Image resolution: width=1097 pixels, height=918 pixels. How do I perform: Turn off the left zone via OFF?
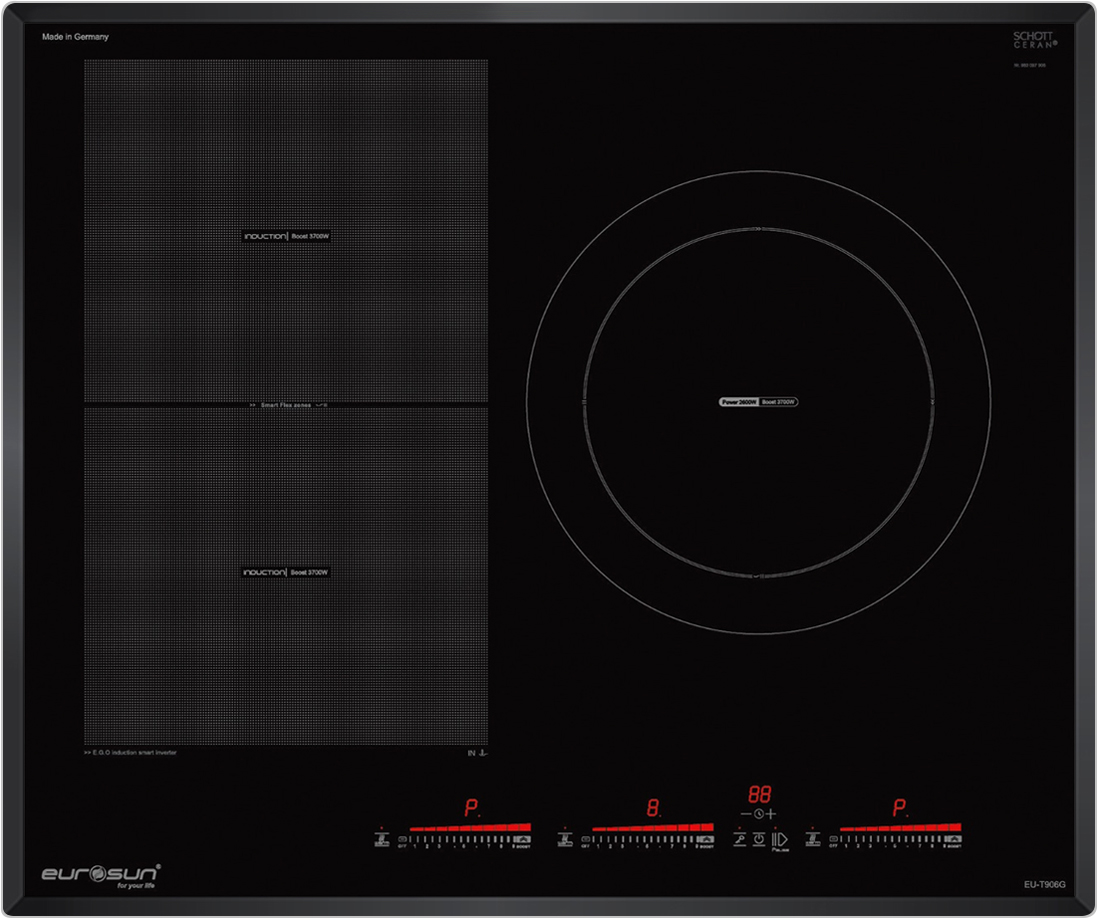coord(403,840)
